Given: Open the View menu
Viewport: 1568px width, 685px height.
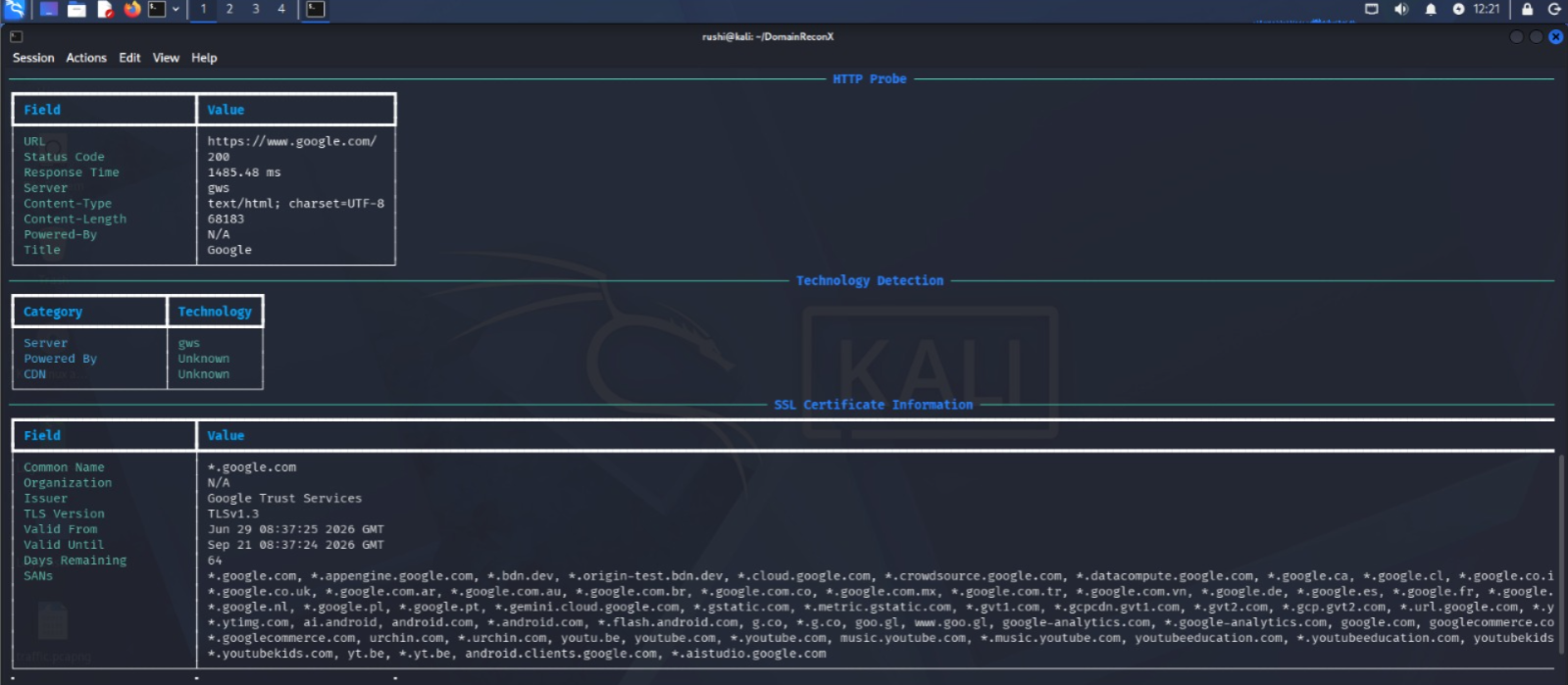Looking at the screenshot, I should pos(166,58).
